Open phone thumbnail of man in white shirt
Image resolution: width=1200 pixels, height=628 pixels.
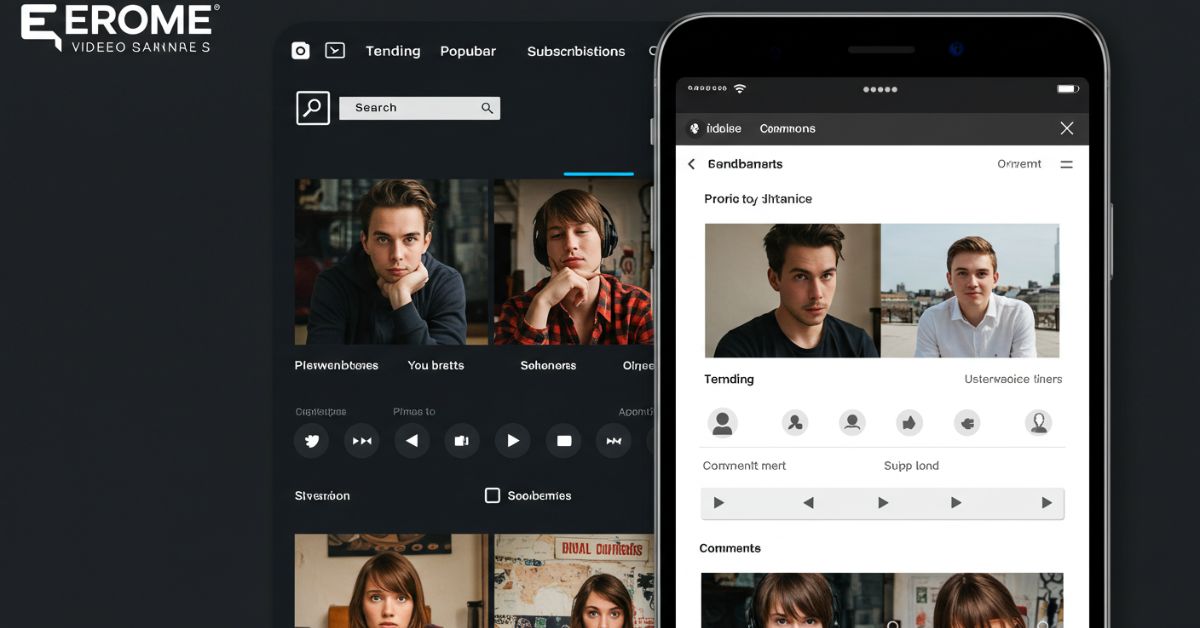tap(970, 290)
